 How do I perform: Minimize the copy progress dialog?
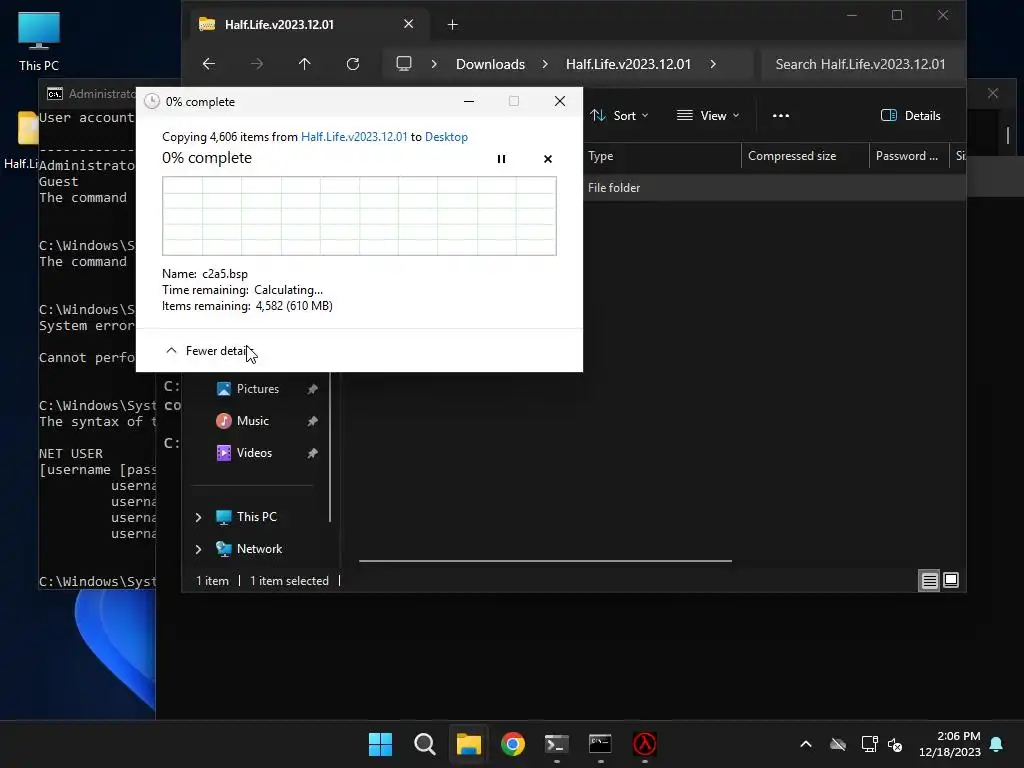coord(469,101)
